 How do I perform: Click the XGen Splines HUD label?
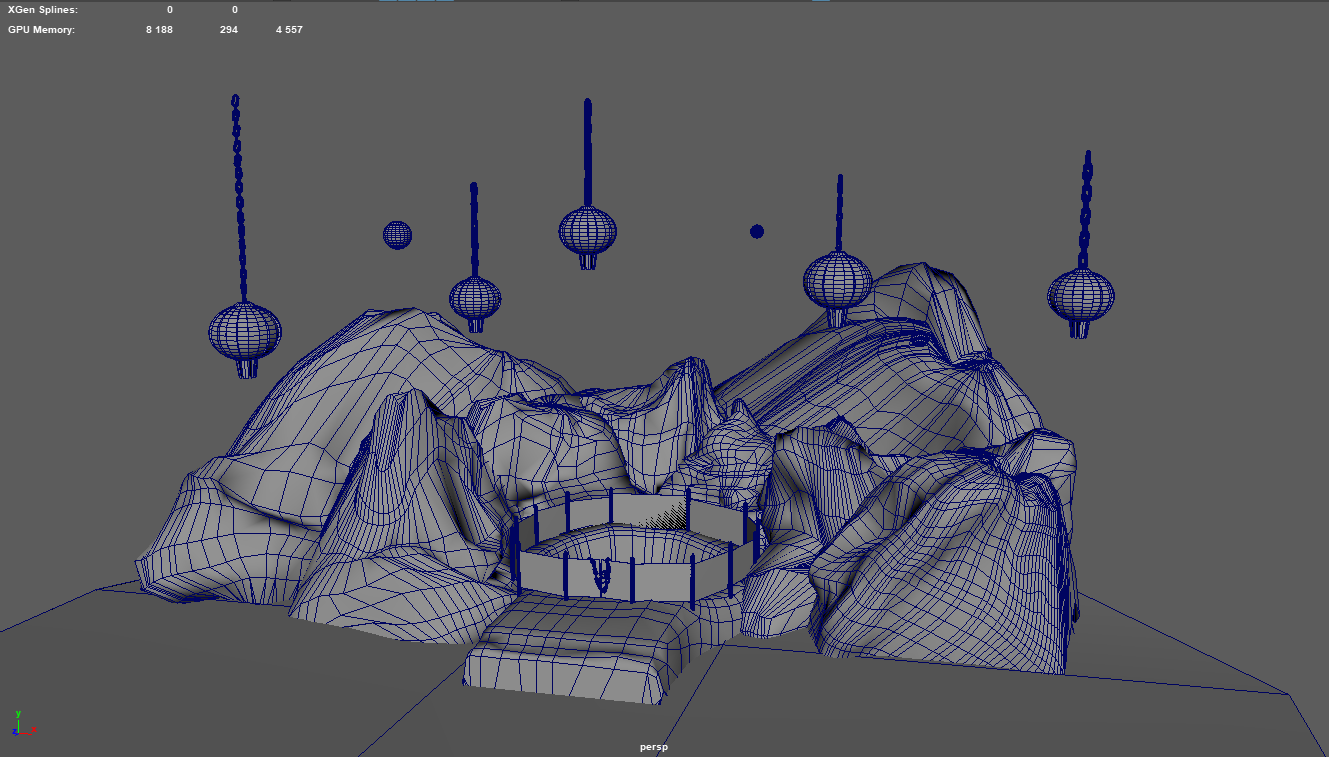point(42,9)
